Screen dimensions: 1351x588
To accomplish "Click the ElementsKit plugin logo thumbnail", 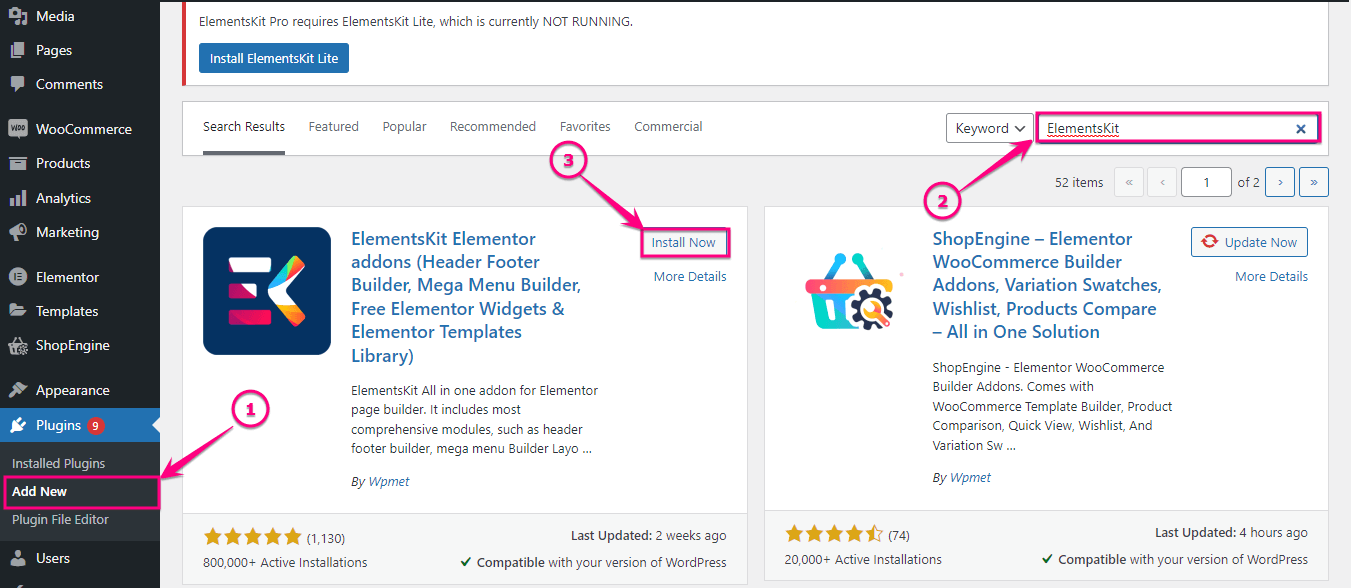I will pyautogui.click(x=267, y=291).
